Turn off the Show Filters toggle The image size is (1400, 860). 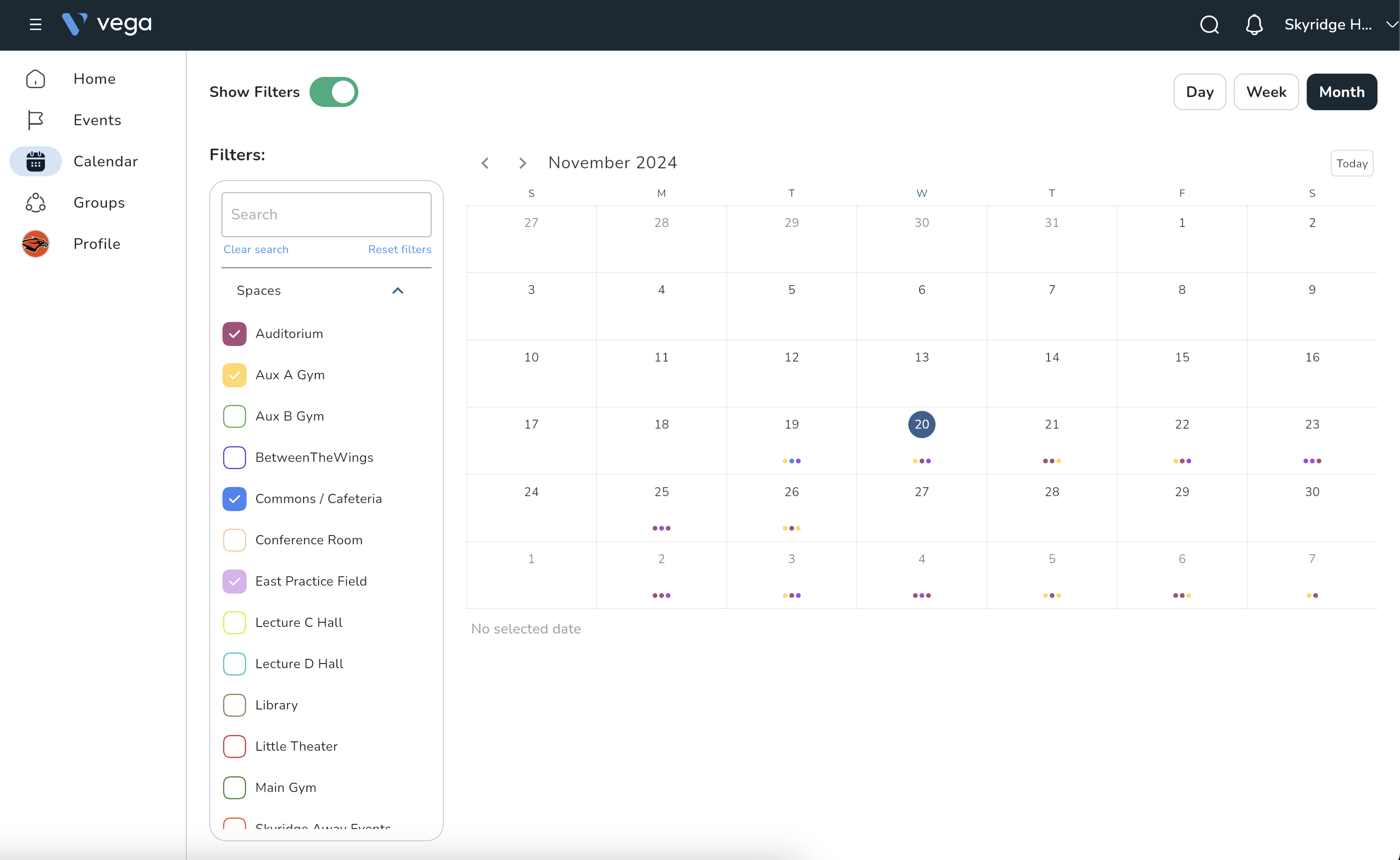tap(334, 92)
